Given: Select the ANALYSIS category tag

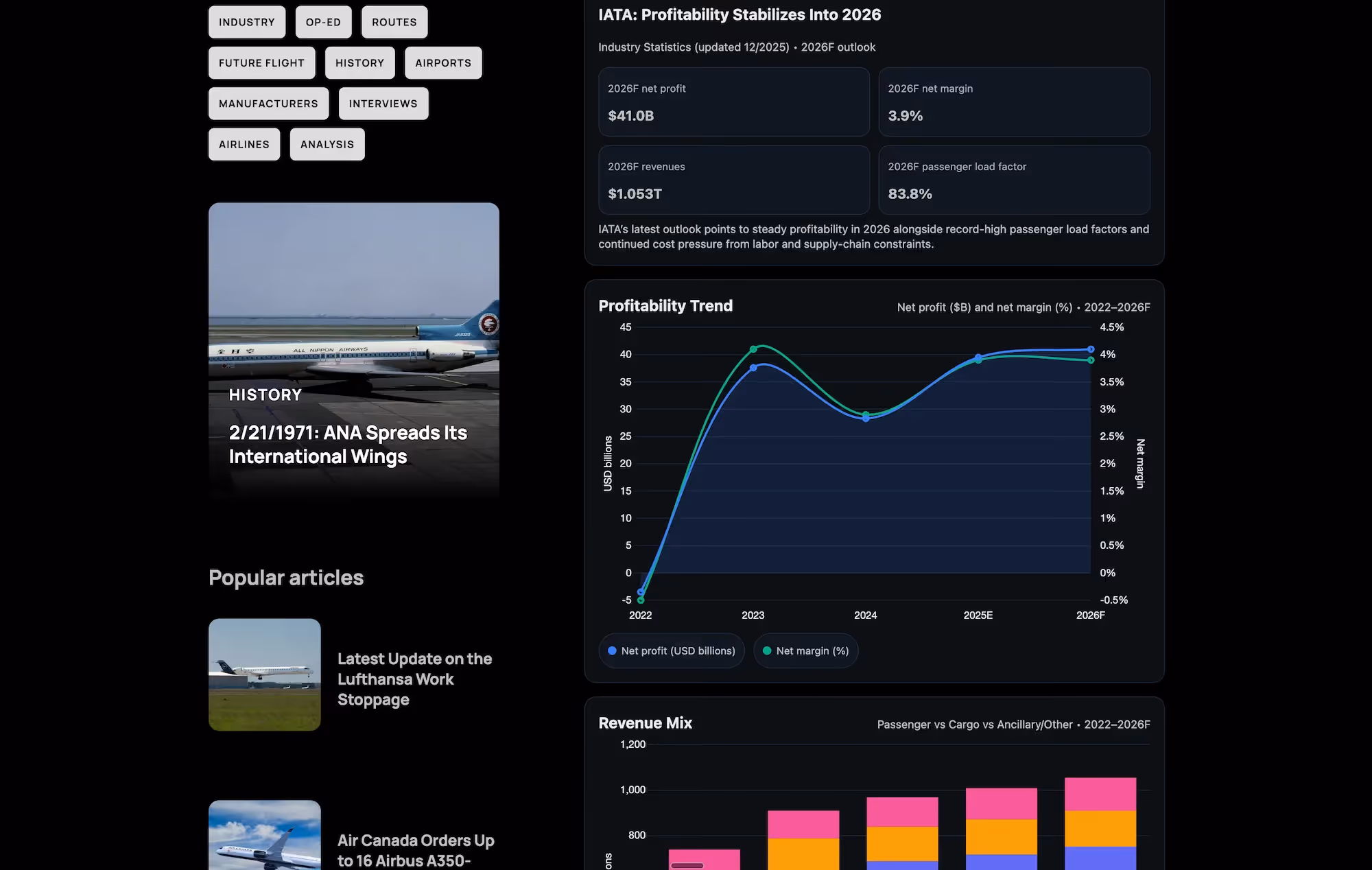Looking at the screenshot, I should coord(327,144).
